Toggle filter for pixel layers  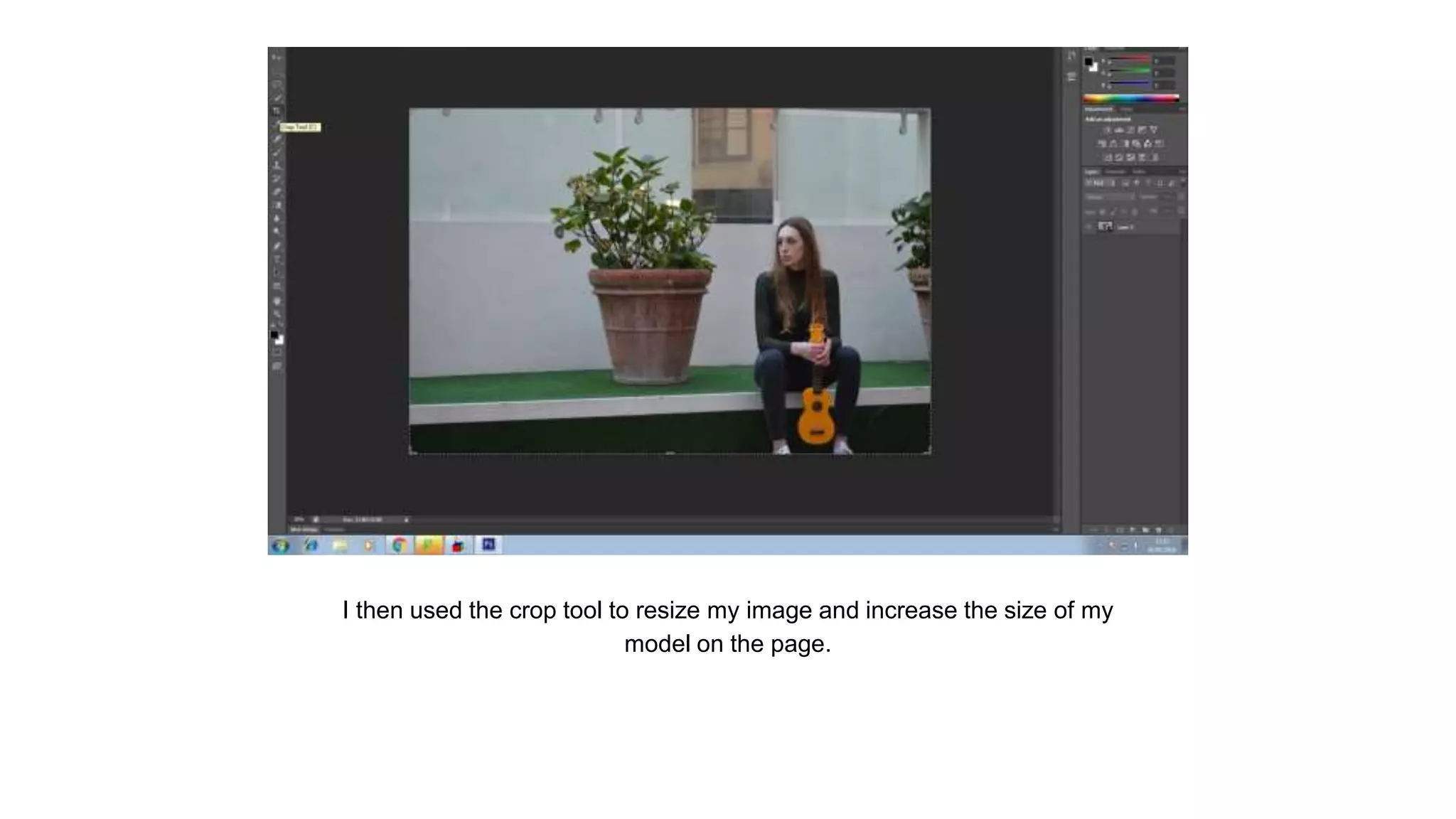[1125, 183]
